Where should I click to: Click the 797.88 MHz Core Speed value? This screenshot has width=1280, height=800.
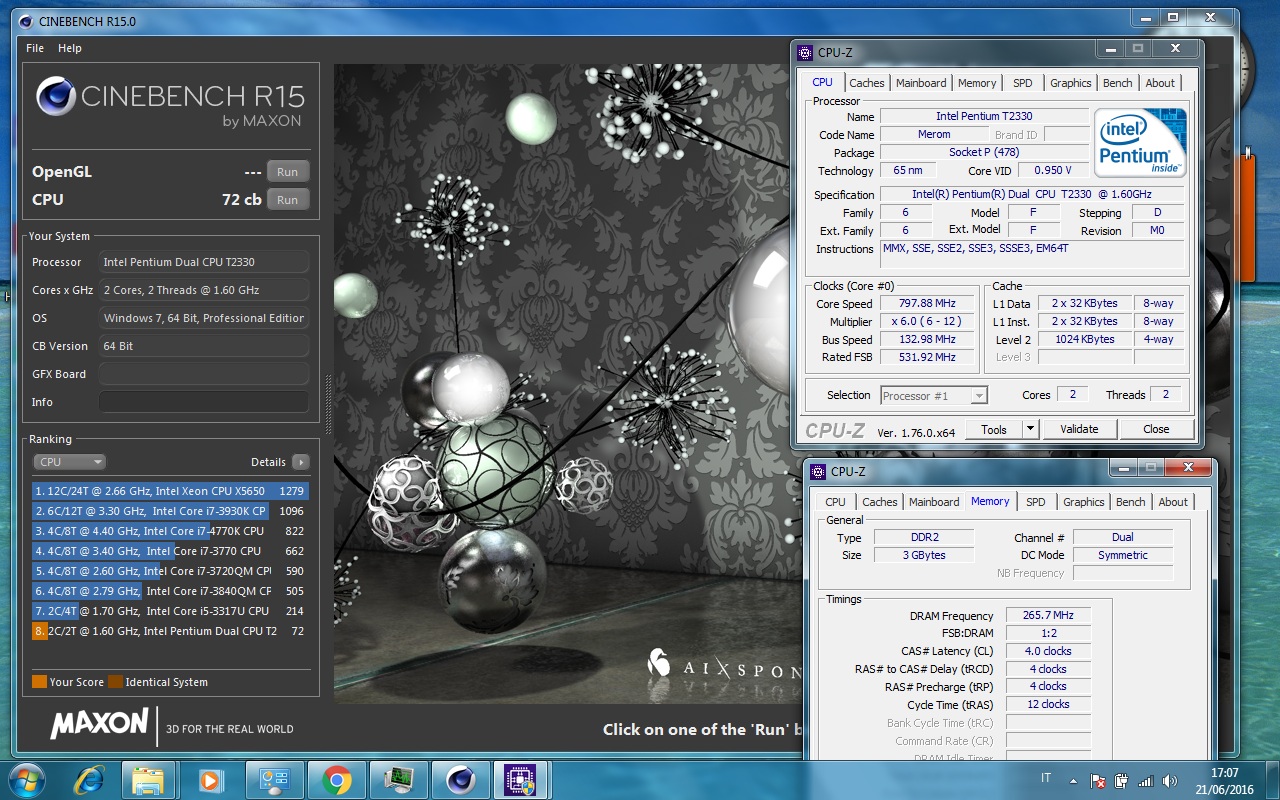pyautogui.click(x=929, y=304)
